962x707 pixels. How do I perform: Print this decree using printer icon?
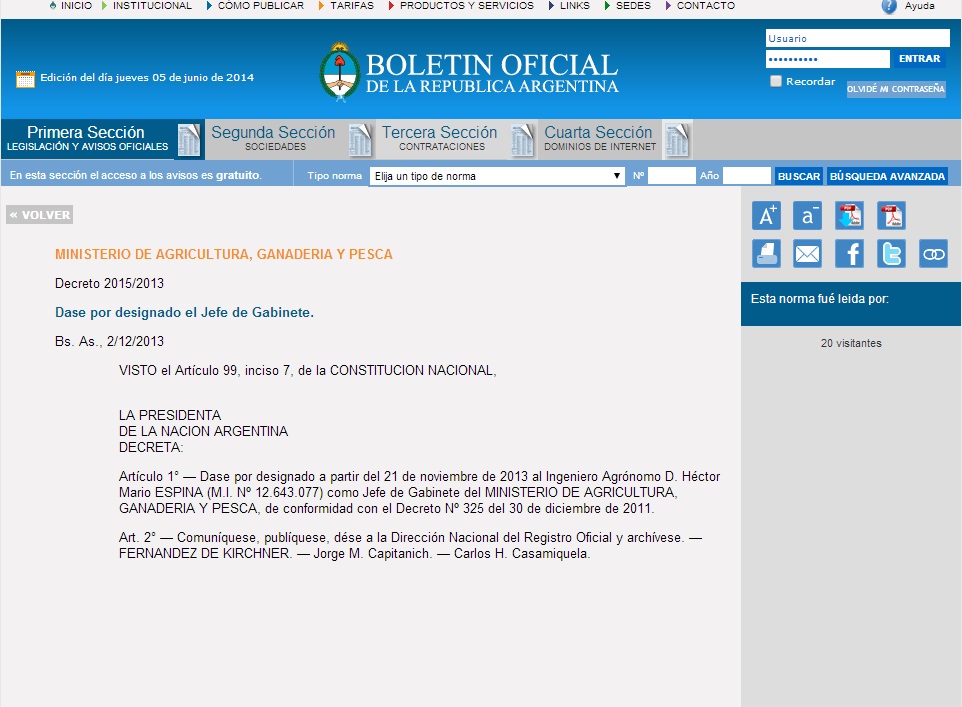[x=766, y=254]
